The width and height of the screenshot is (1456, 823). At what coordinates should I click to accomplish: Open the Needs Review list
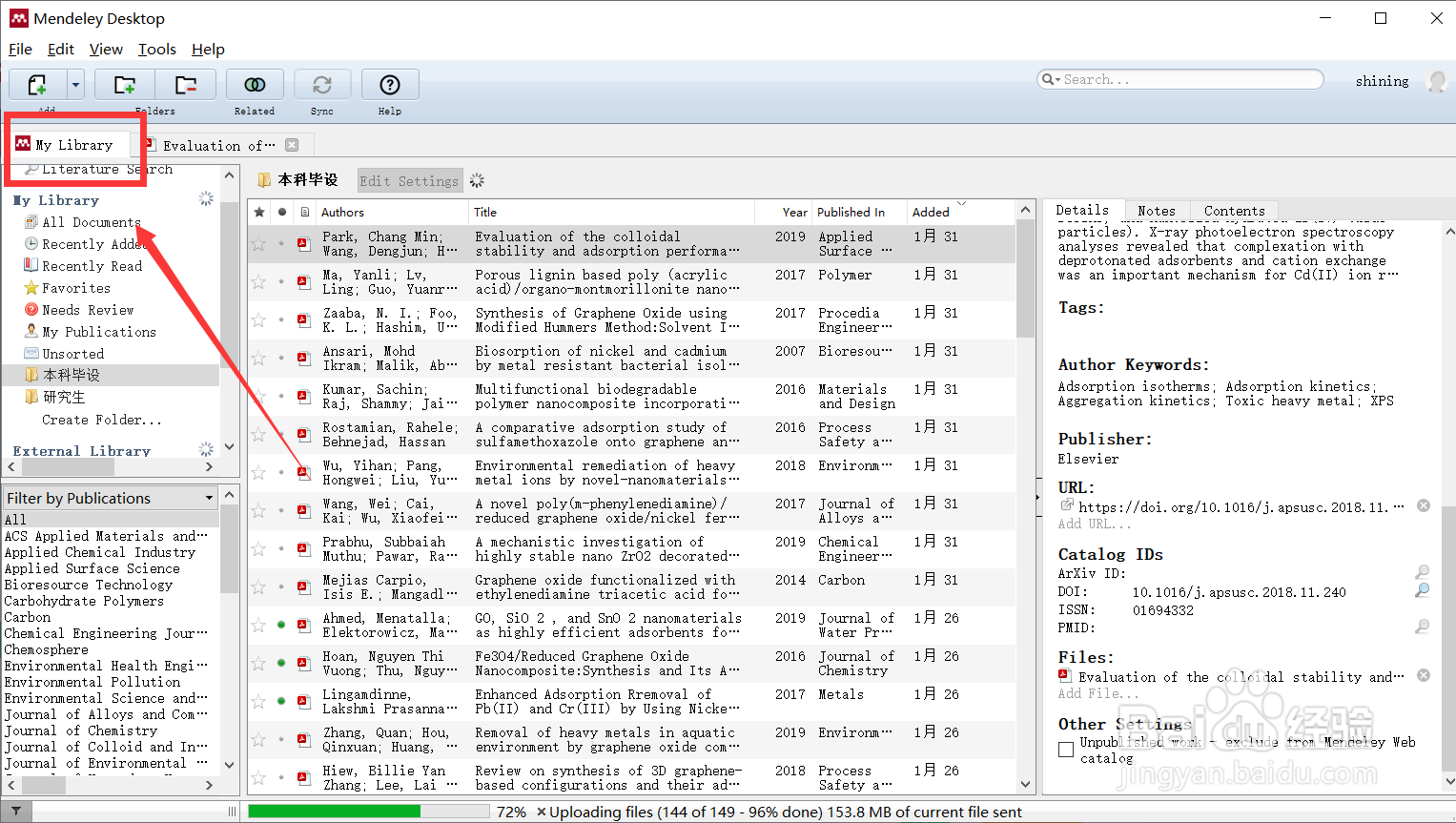tap(88, 310)
